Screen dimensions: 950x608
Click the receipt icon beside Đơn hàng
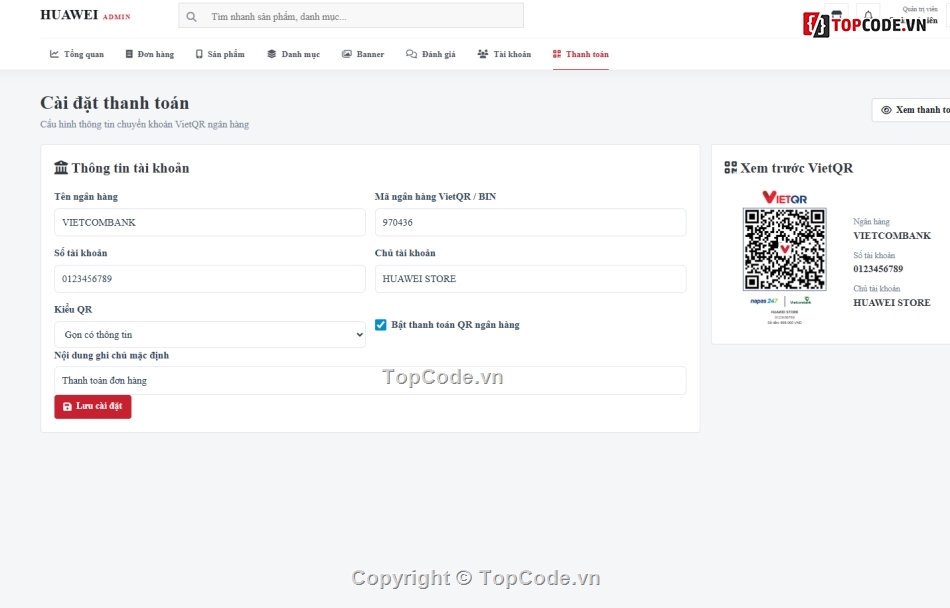coord(129,54)
